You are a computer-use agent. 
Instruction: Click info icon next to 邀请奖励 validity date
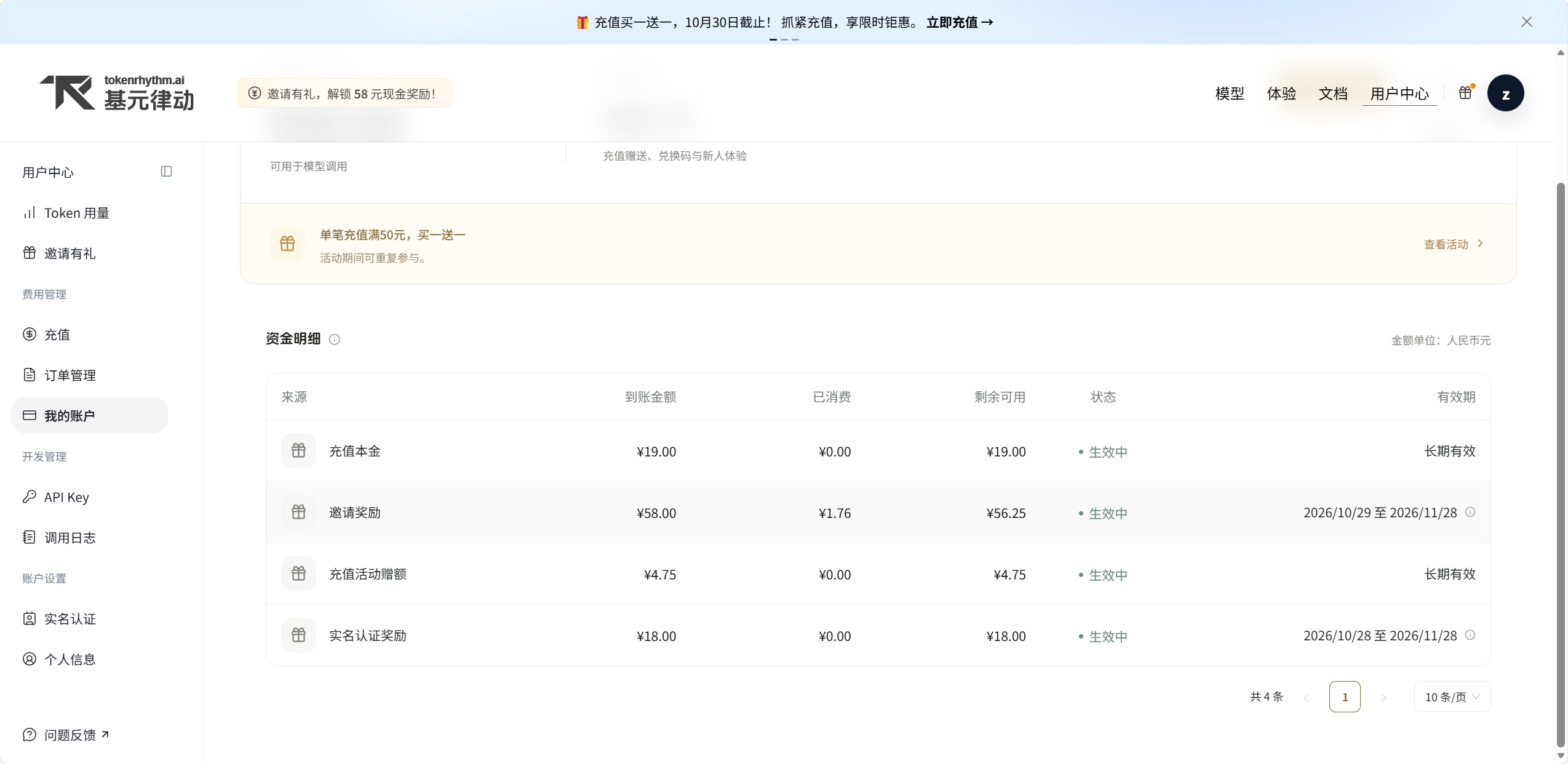tap(1470, 512)
